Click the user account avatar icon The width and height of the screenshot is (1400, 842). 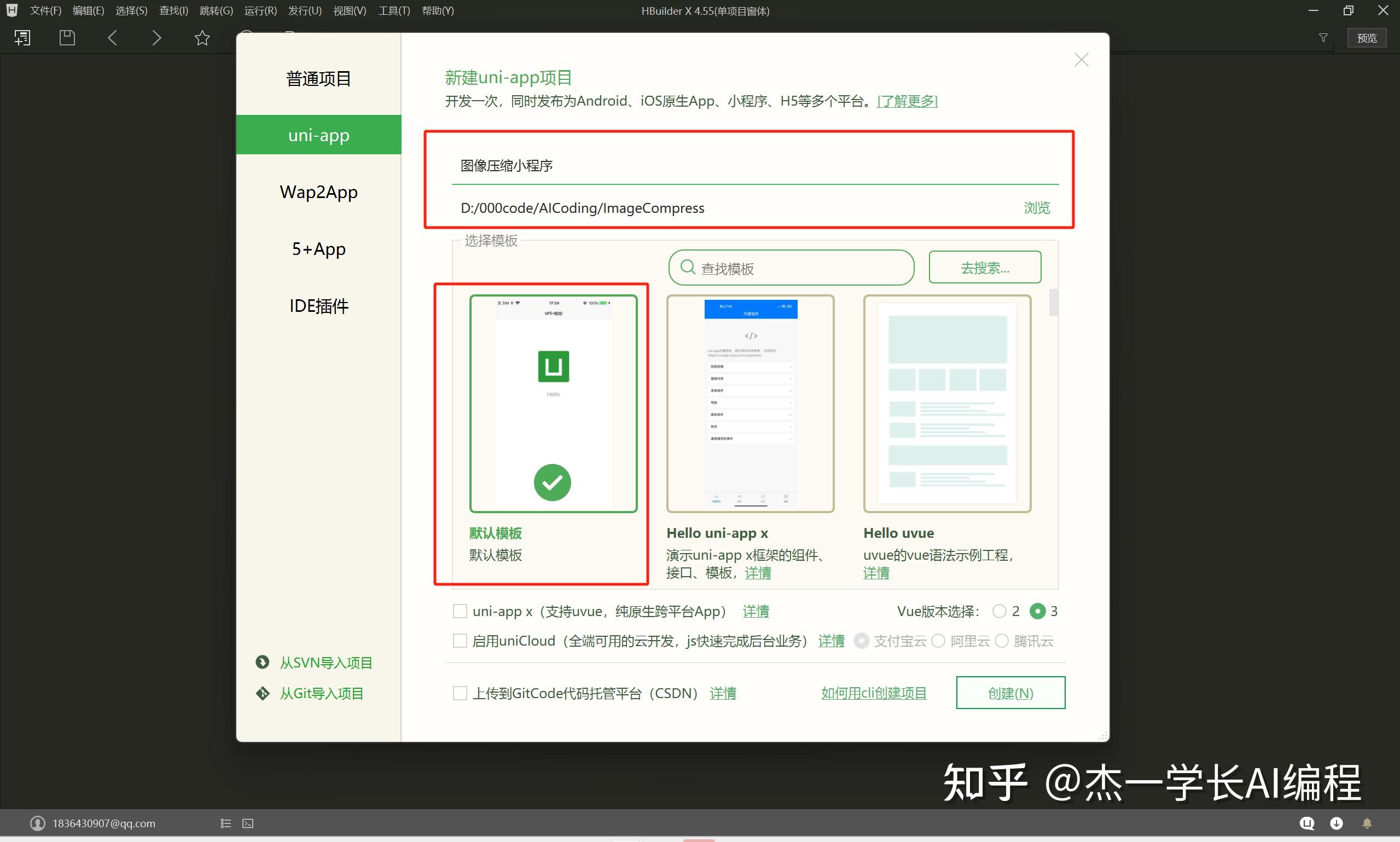click(37, 823)
